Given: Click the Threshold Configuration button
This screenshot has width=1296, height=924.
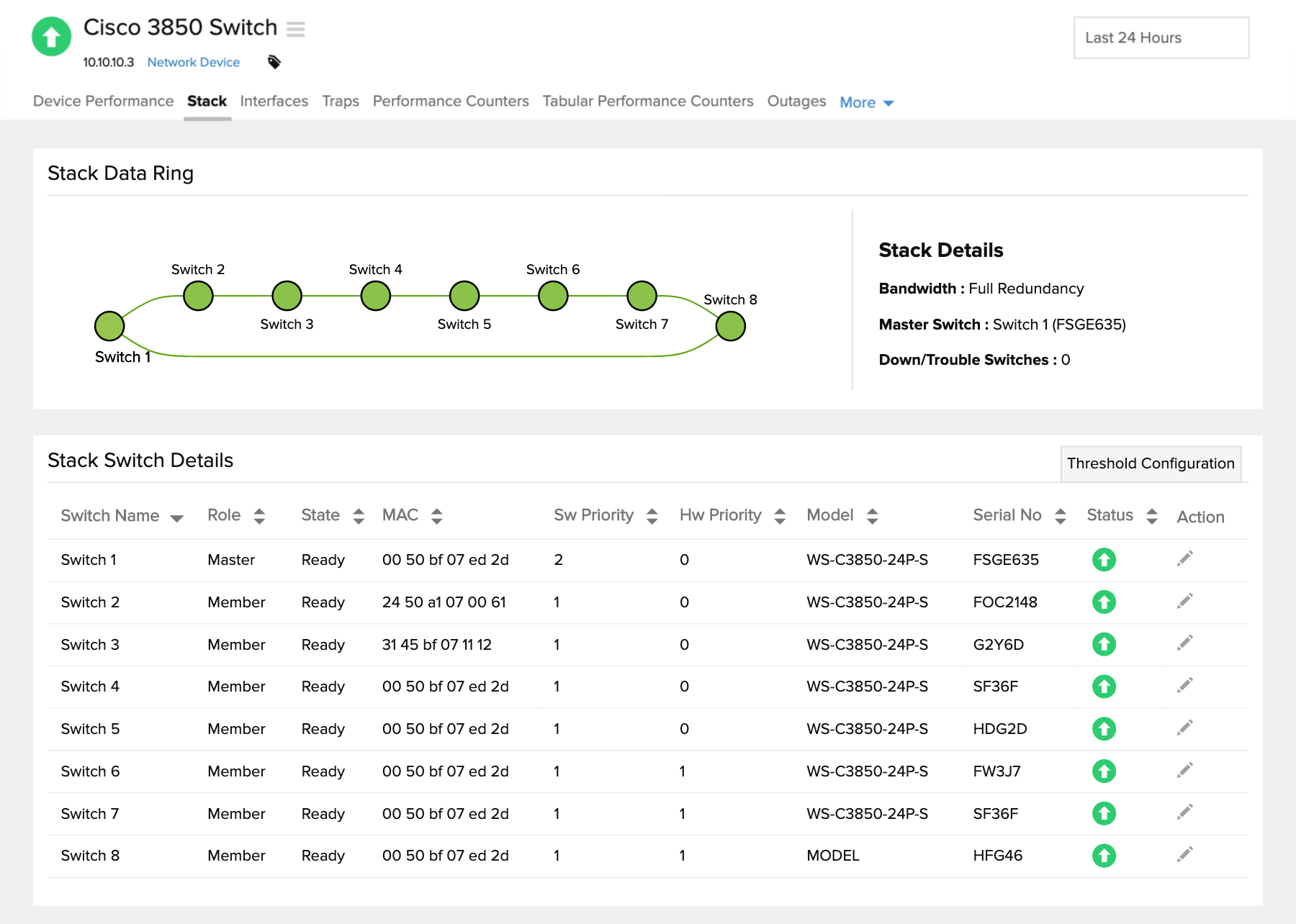Looking at the screenshot, I should click(1150, 463).
